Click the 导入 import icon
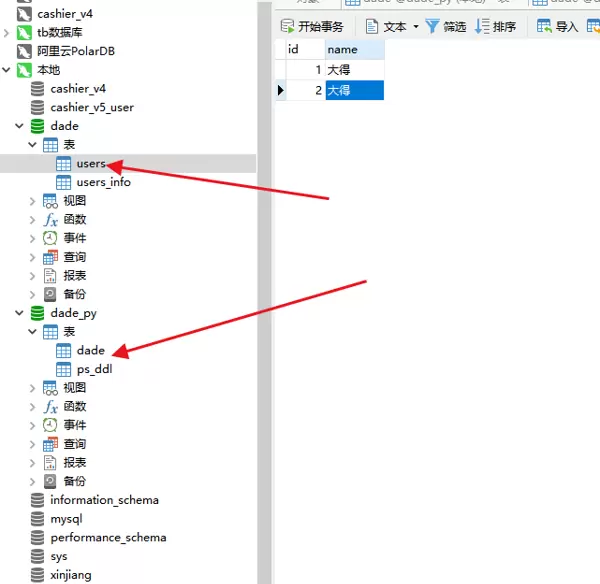This screenshot has height=584, width=600. [x=545, y=26]
